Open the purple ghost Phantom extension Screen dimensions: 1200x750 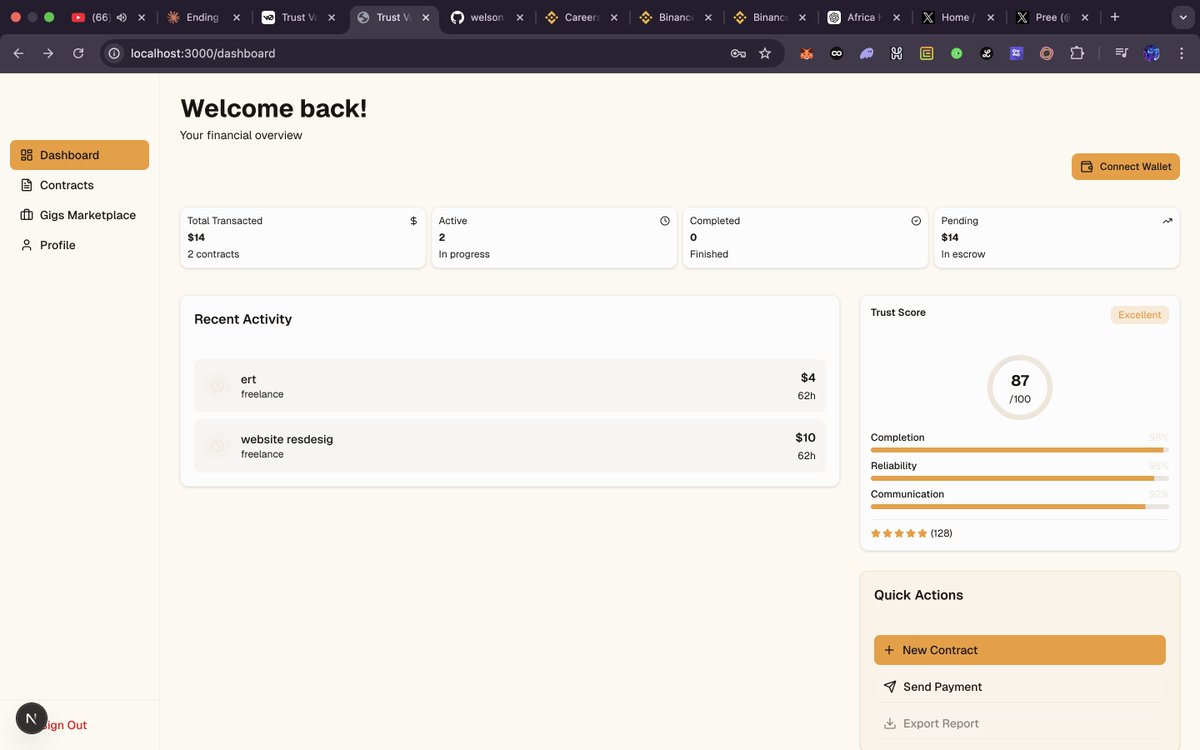(x=867, y=54)
